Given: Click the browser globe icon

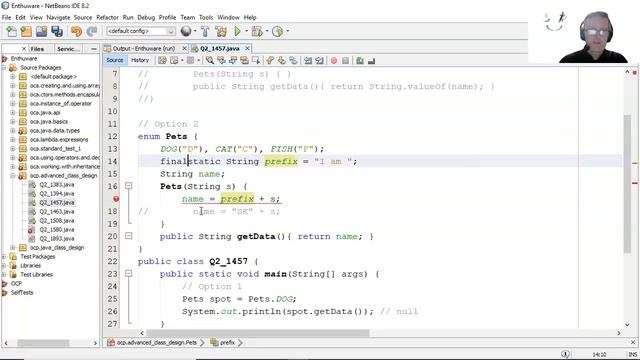Looking at the screenshot, I should click(186, 31).
